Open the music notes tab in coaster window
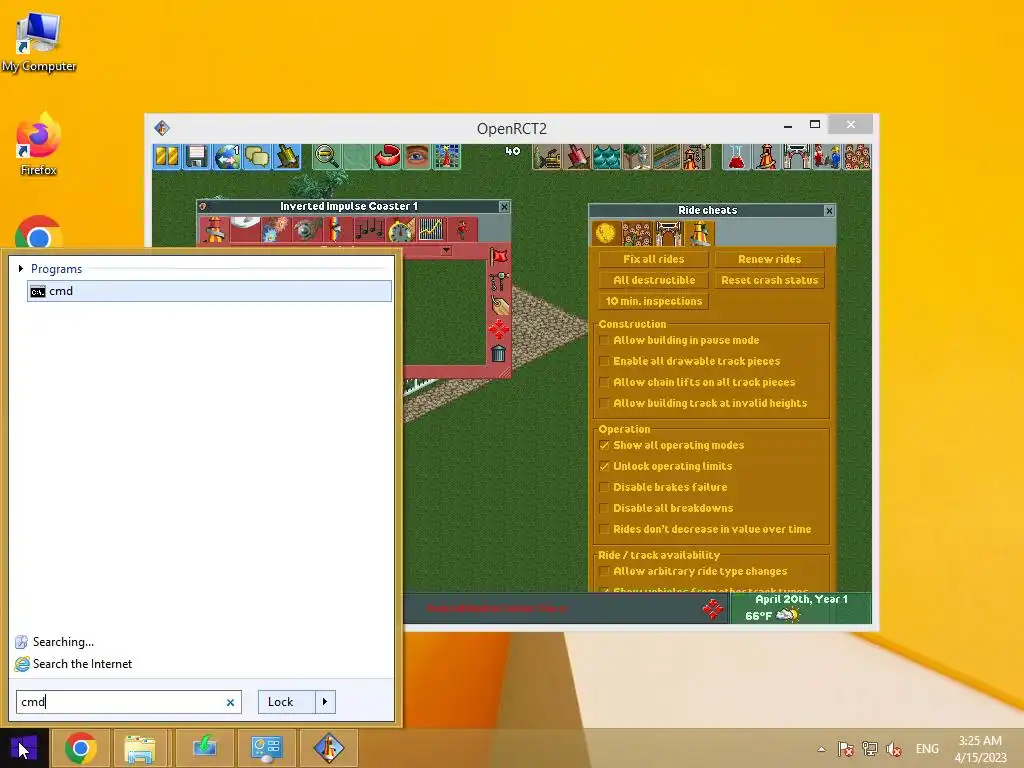The height and width of the screenshot is (768, 1024). tap(368, 231)
